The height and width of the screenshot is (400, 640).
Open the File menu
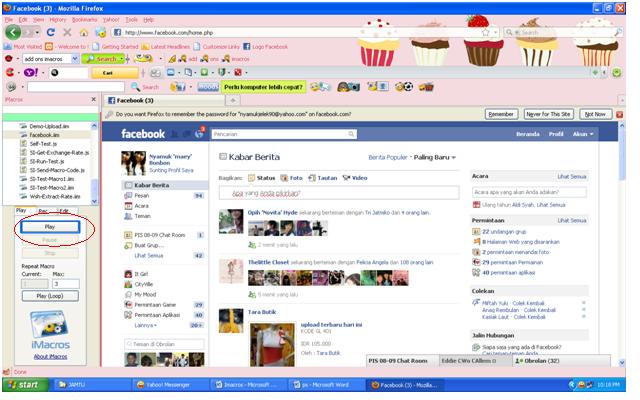point(9,20)
